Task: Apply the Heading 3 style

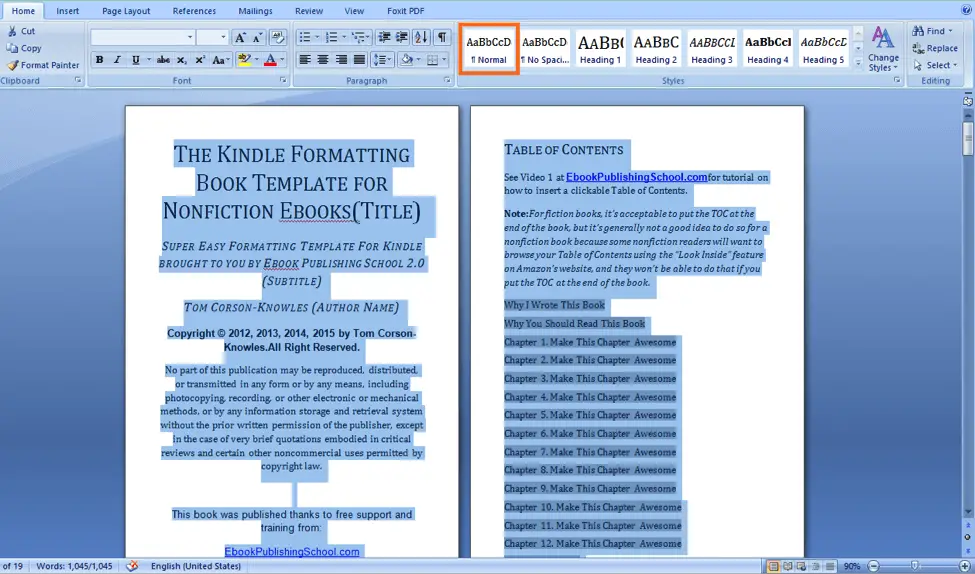Action: [x=712, y=49]
